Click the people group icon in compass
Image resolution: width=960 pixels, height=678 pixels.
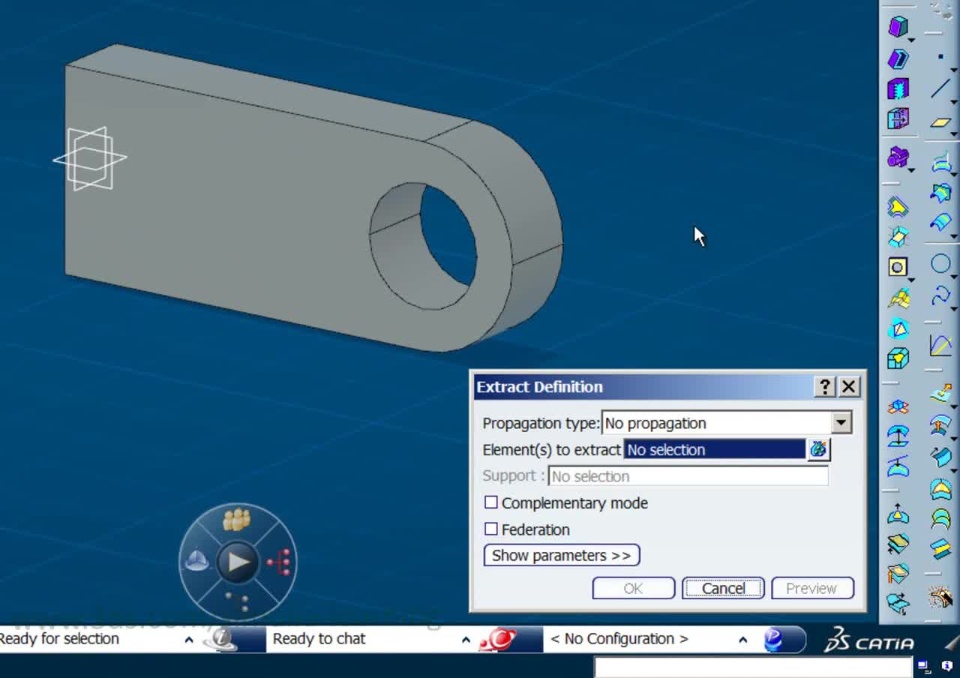pyautogui.click(x=237, y=521)
